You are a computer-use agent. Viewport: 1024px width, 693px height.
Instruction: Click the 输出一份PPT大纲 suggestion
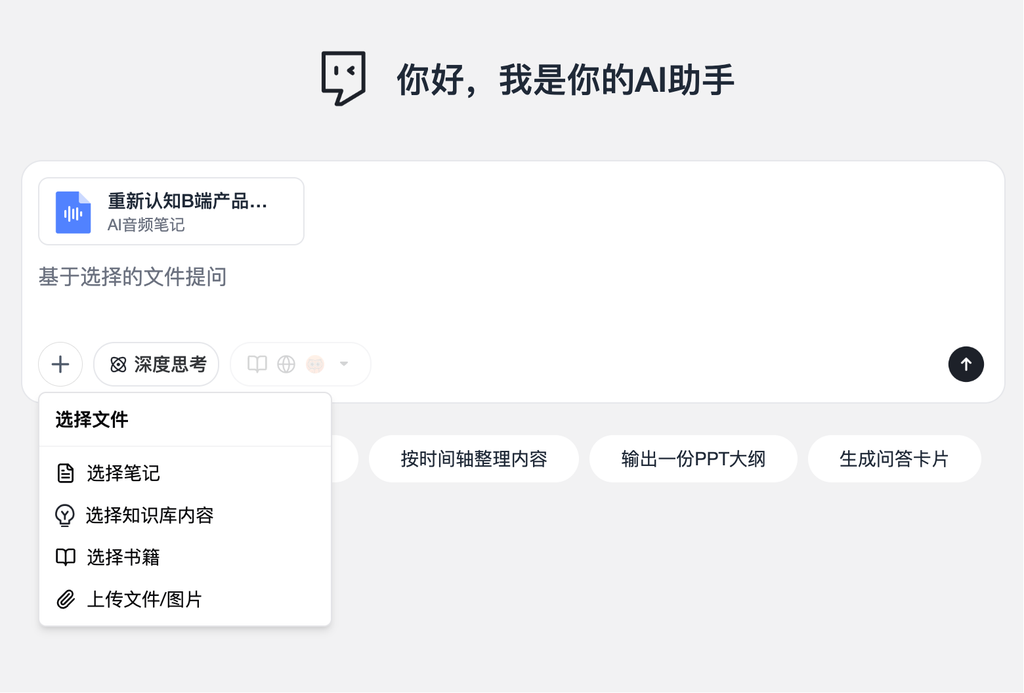[693, 459]
